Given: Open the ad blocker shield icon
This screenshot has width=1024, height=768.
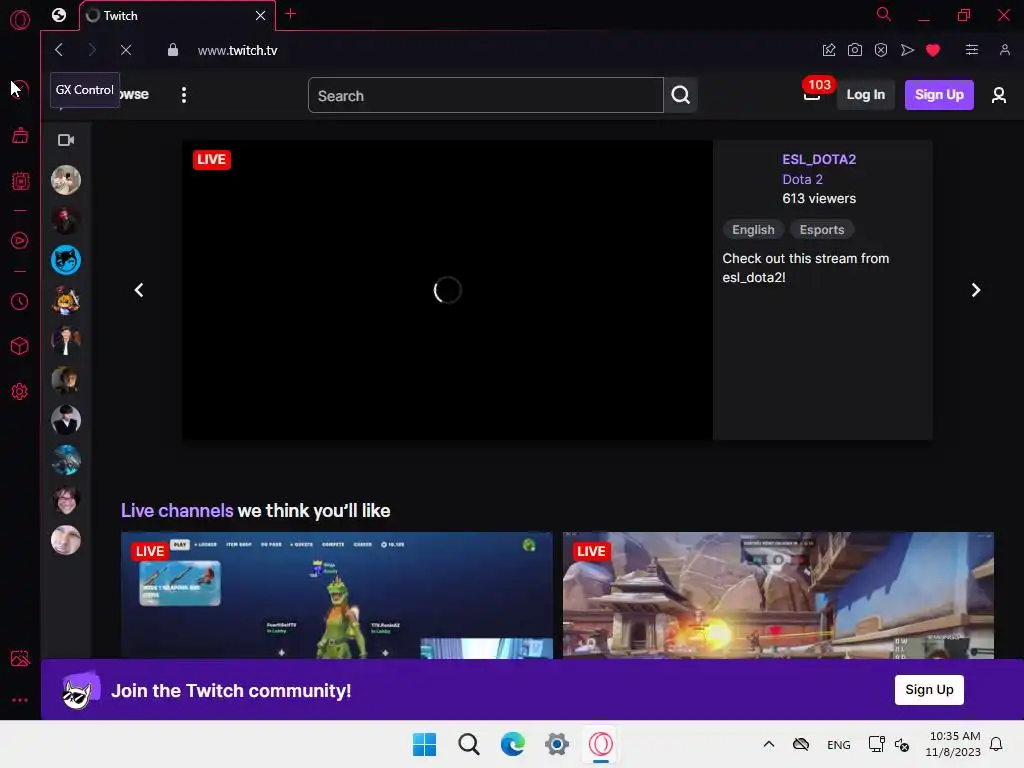Looking at the screenshot, I should click(881, 50).
